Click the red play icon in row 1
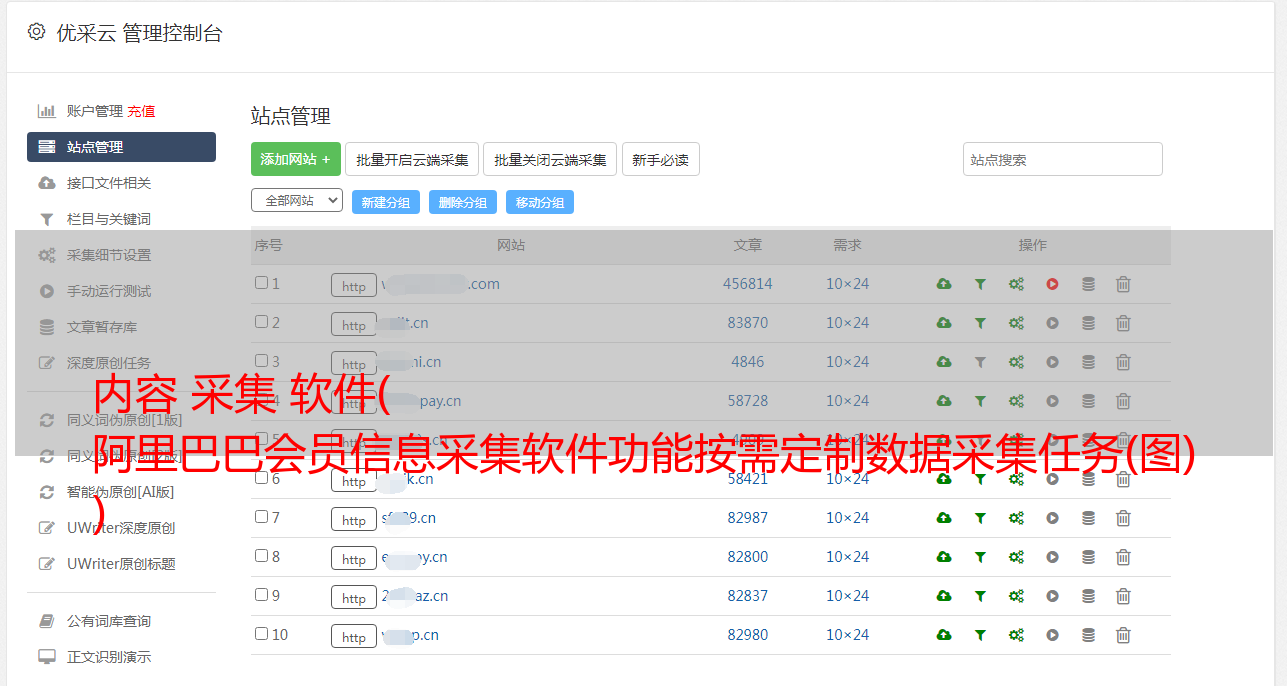1287x686 pixels. [1052, 284]
